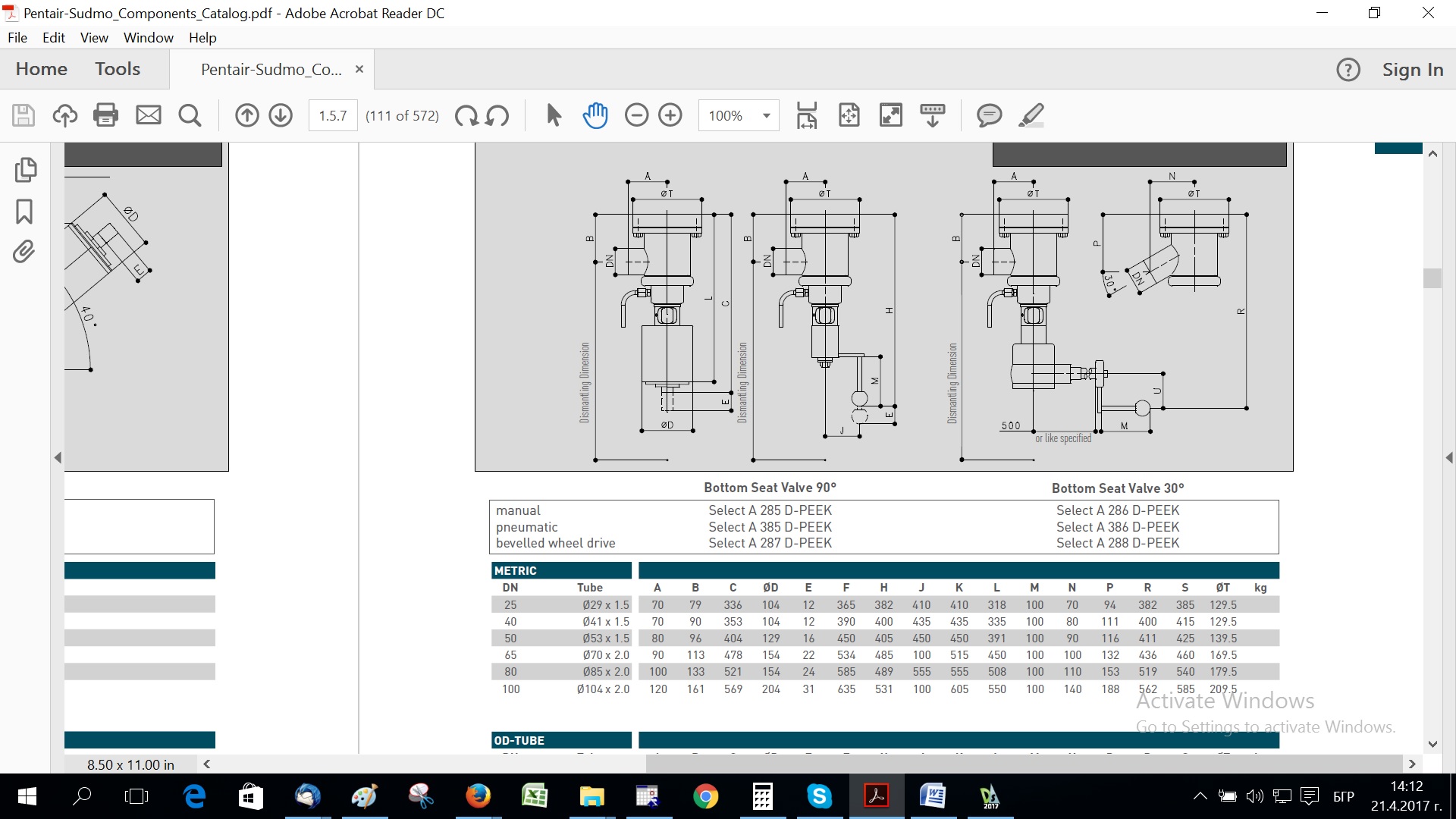
Task: Go to previous page arrow
Action: tap(246, 115)
